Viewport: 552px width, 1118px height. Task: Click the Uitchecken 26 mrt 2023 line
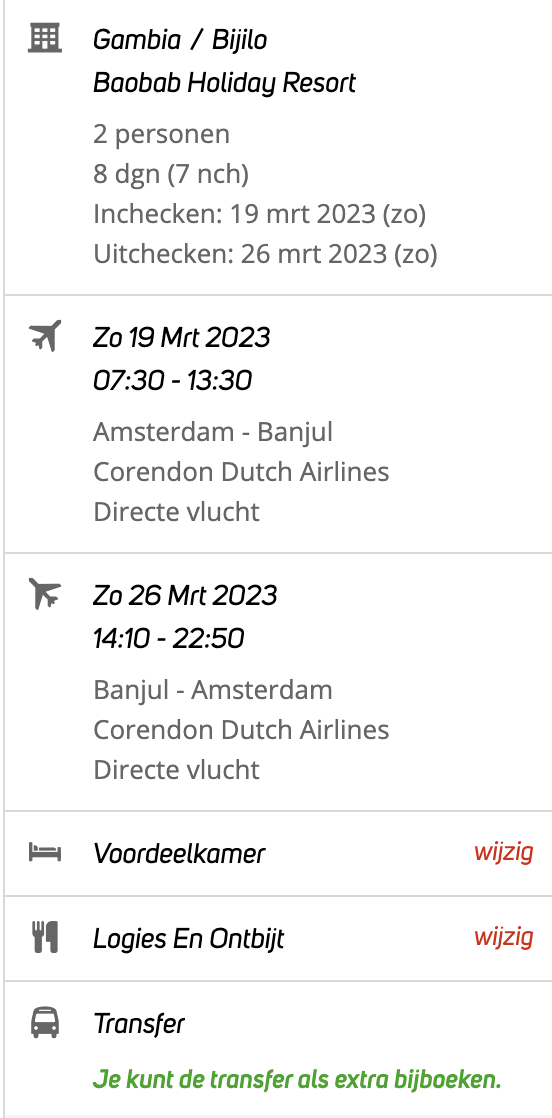click(x=265, y=254)
